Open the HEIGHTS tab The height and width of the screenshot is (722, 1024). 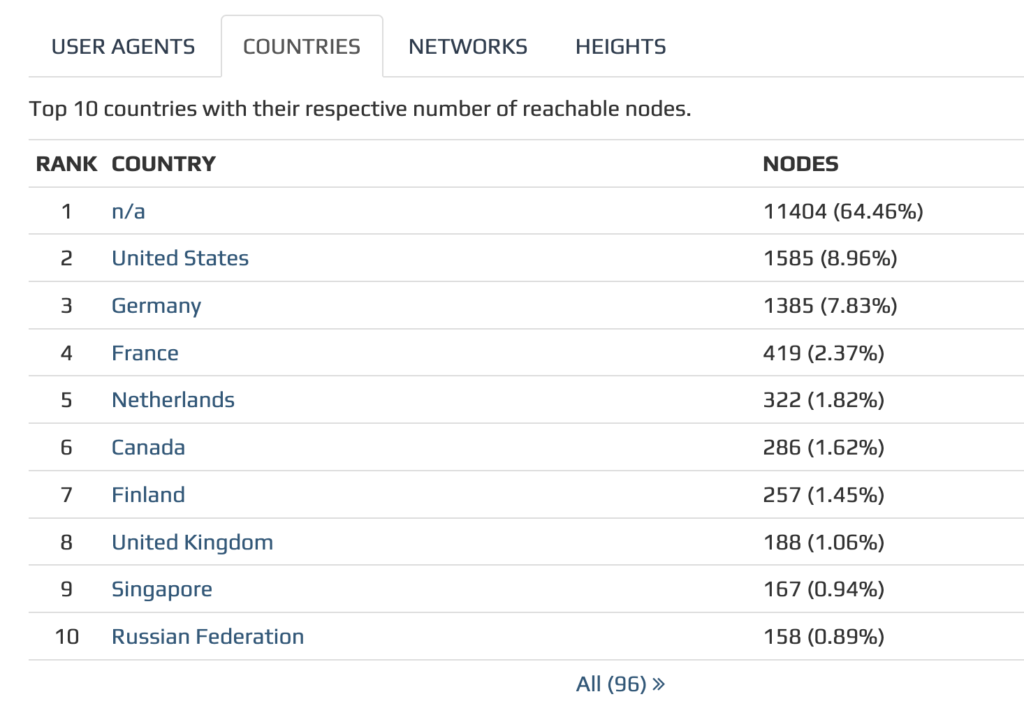coord(619,46)
